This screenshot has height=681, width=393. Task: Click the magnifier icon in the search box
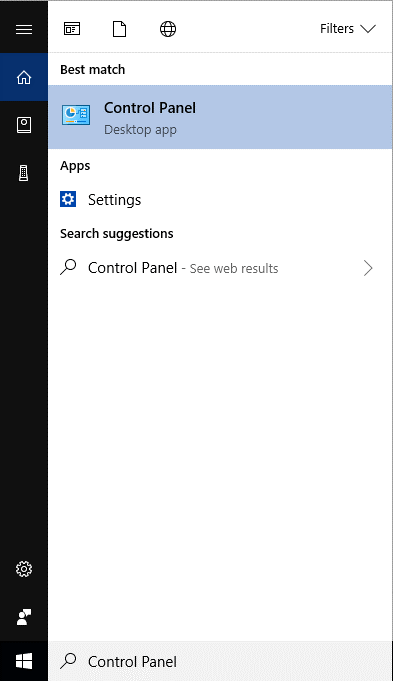(68, 661)
